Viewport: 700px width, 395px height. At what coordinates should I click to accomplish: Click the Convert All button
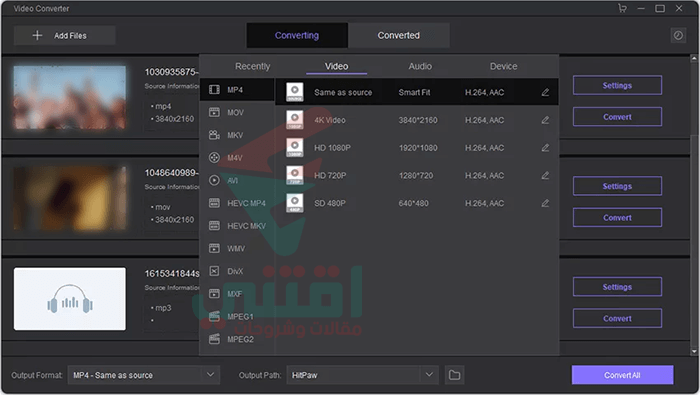[622, 375]
